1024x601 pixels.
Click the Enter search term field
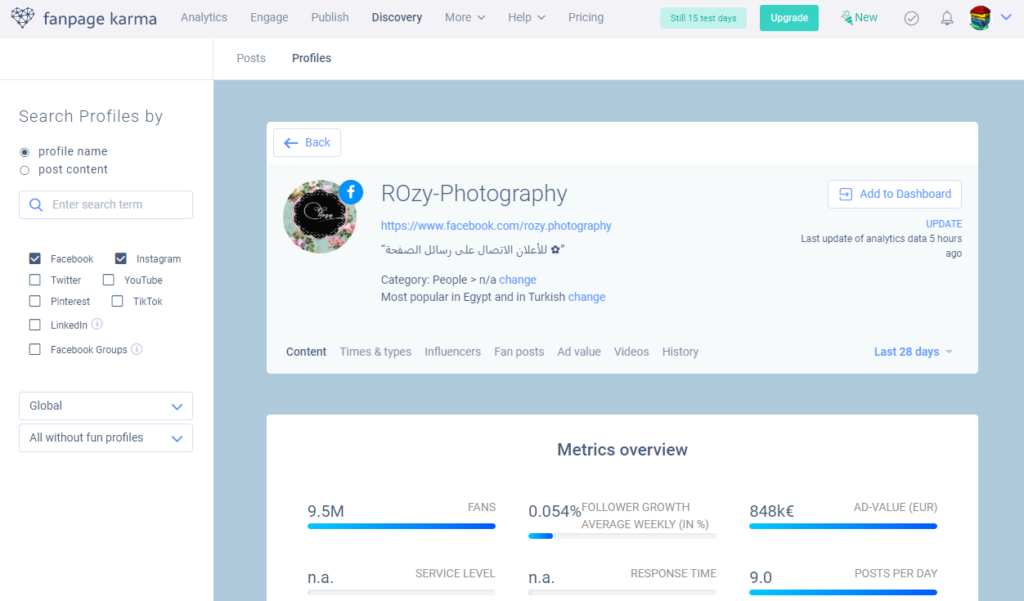(115, 205)
